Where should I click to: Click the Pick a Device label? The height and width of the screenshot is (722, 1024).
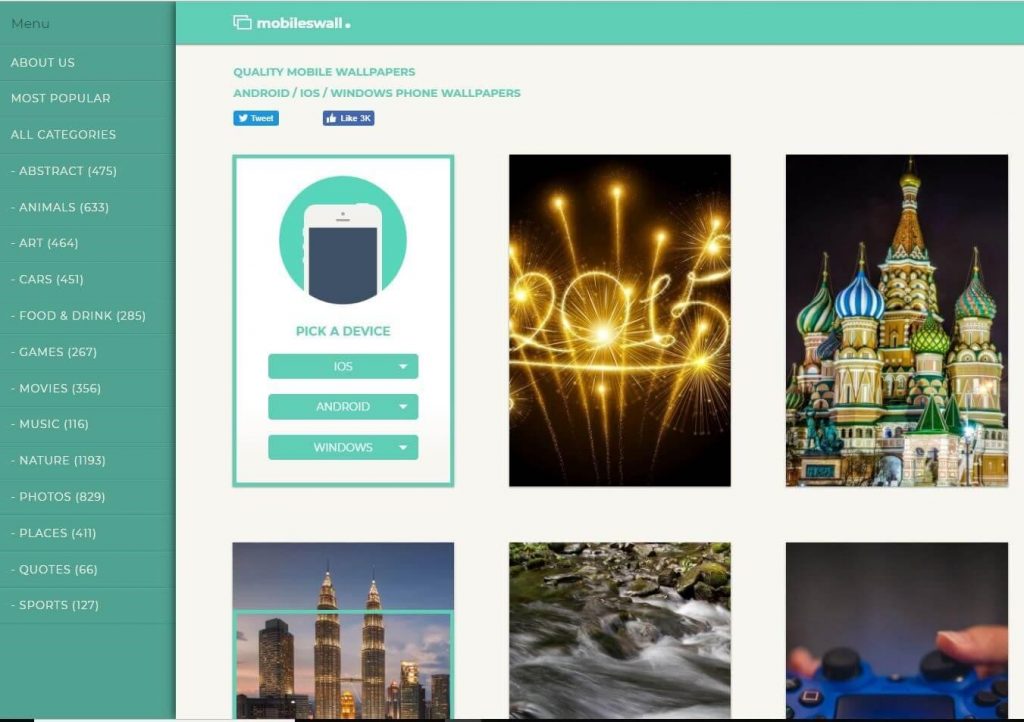(343, 331)
